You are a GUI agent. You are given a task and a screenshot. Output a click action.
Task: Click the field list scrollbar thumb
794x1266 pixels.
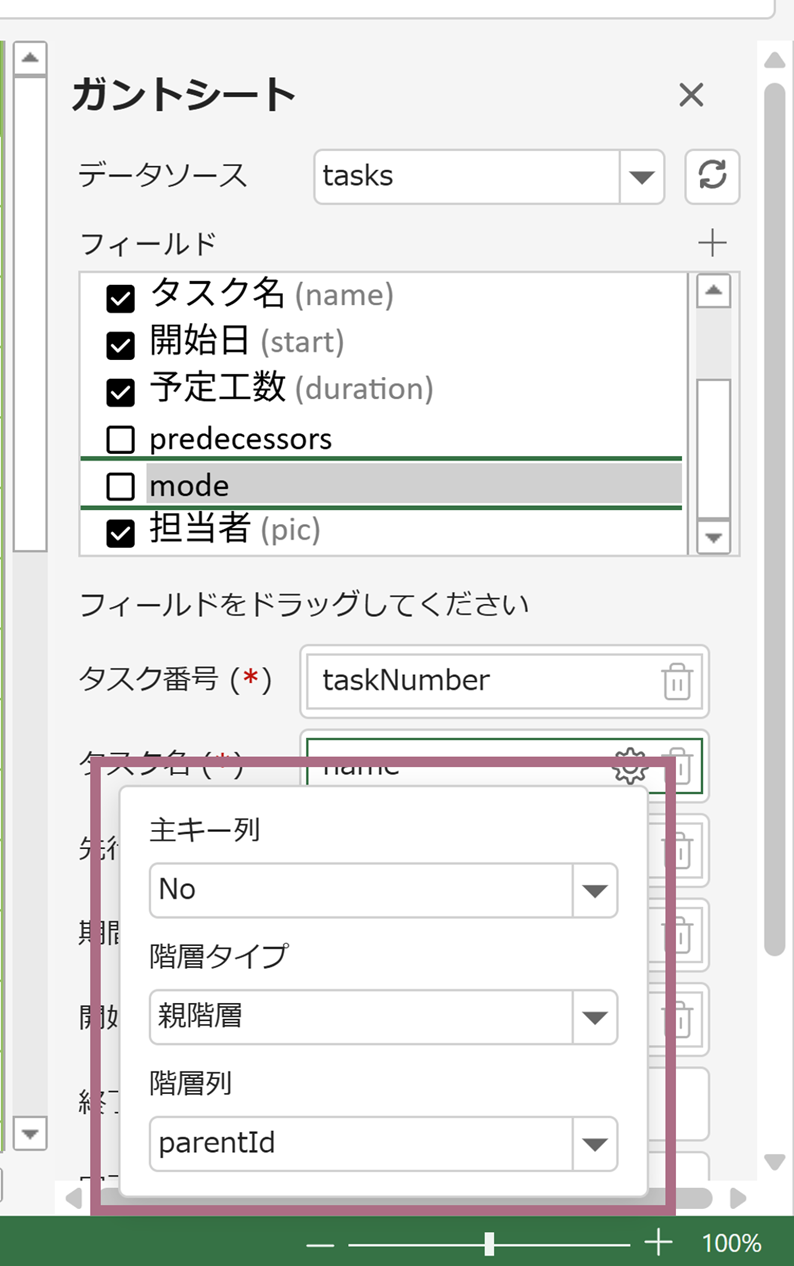pyautogui.click(x=714, y=448)
